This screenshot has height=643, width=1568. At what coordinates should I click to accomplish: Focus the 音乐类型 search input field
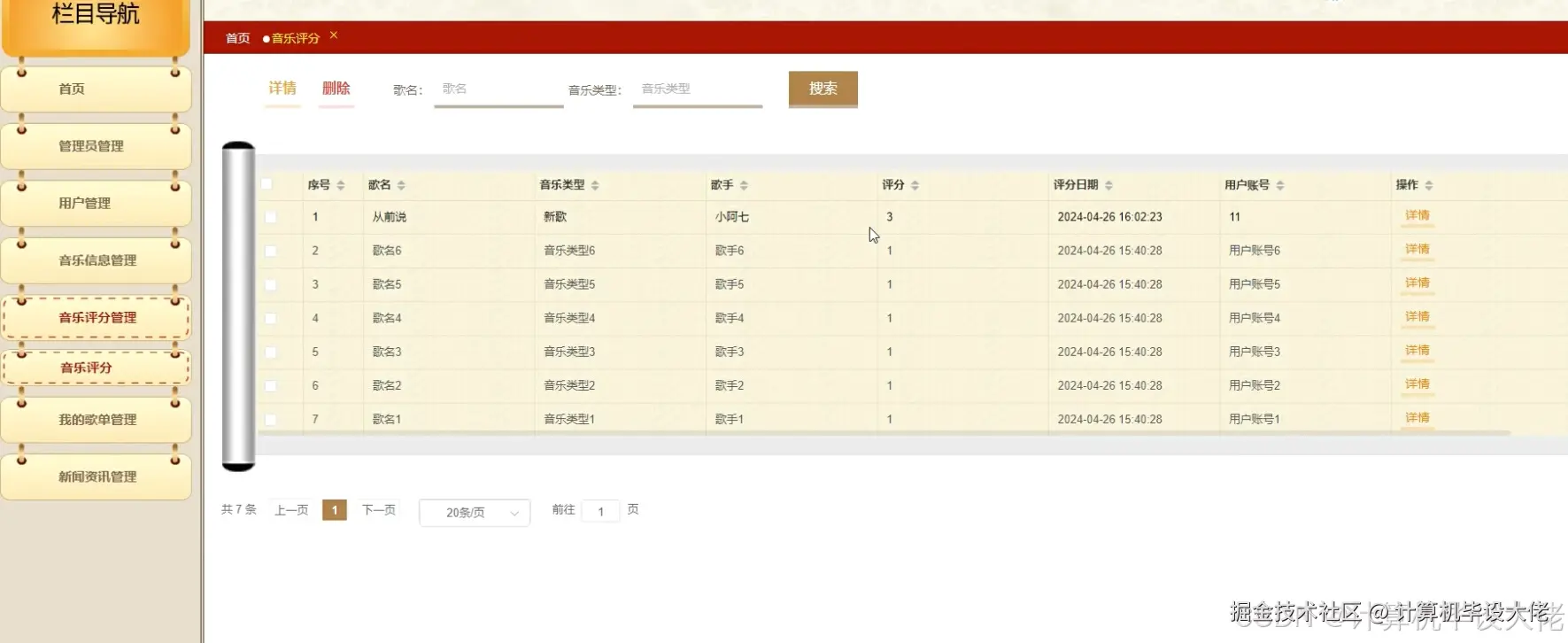coord(698,89)
